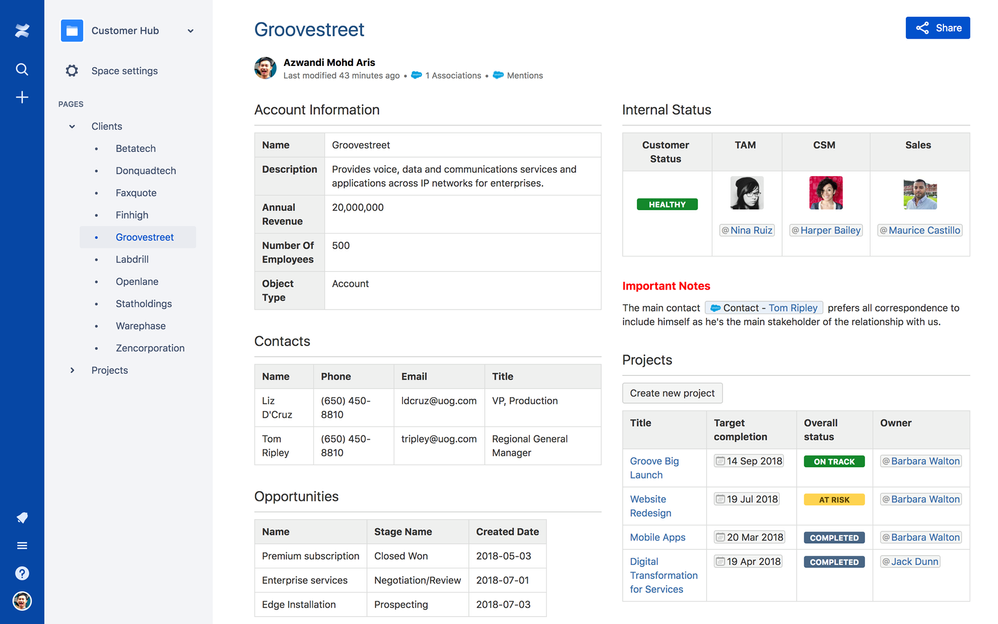Click the plus icon to create page
Screen dimensions: 998x624
point(22,97)
